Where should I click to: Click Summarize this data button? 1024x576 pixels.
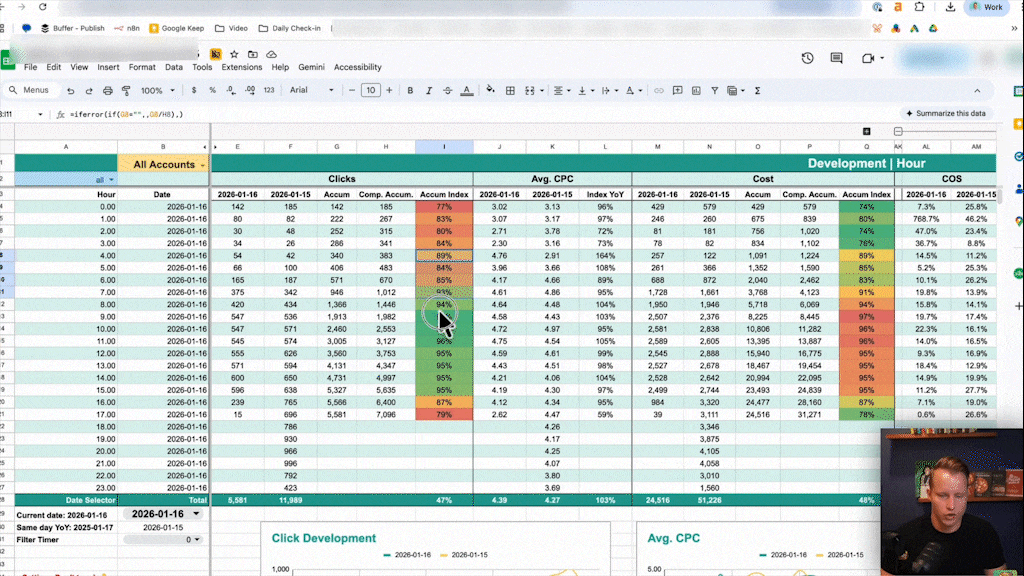[x=945, y=114]
